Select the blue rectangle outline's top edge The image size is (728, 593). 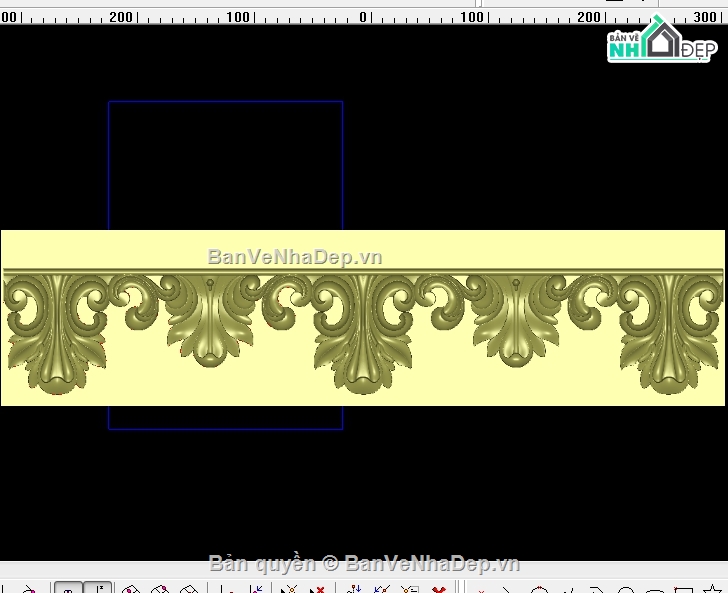tap(225, 101)
